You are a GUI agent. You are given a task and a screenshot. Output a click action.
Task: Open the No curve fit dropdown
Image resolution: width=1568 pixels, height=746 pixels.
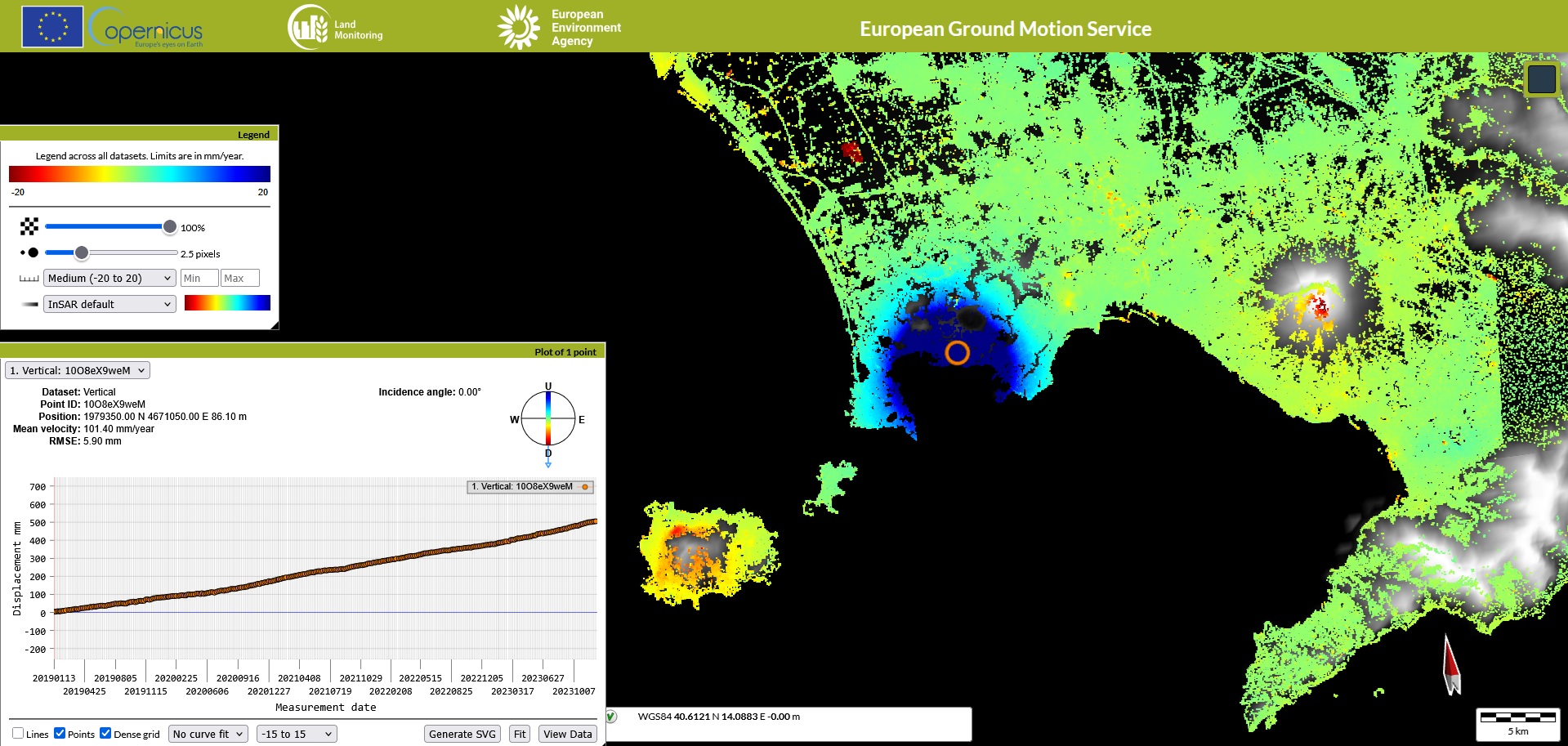click(x=208, y=734)
